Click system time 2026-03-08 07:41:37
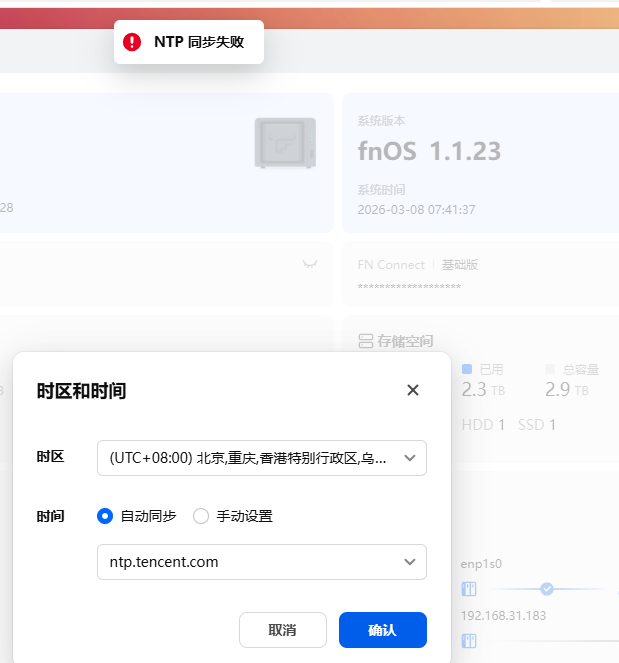619x663 pixels. click(416, 210)
